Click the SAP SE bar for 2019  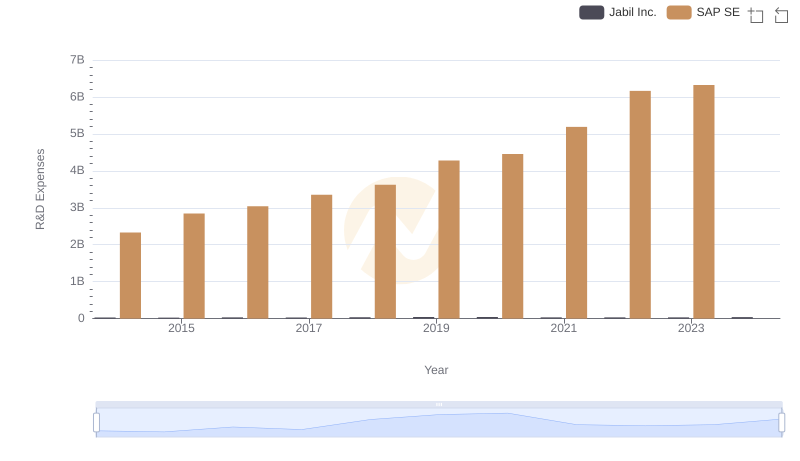coord(449,239)
